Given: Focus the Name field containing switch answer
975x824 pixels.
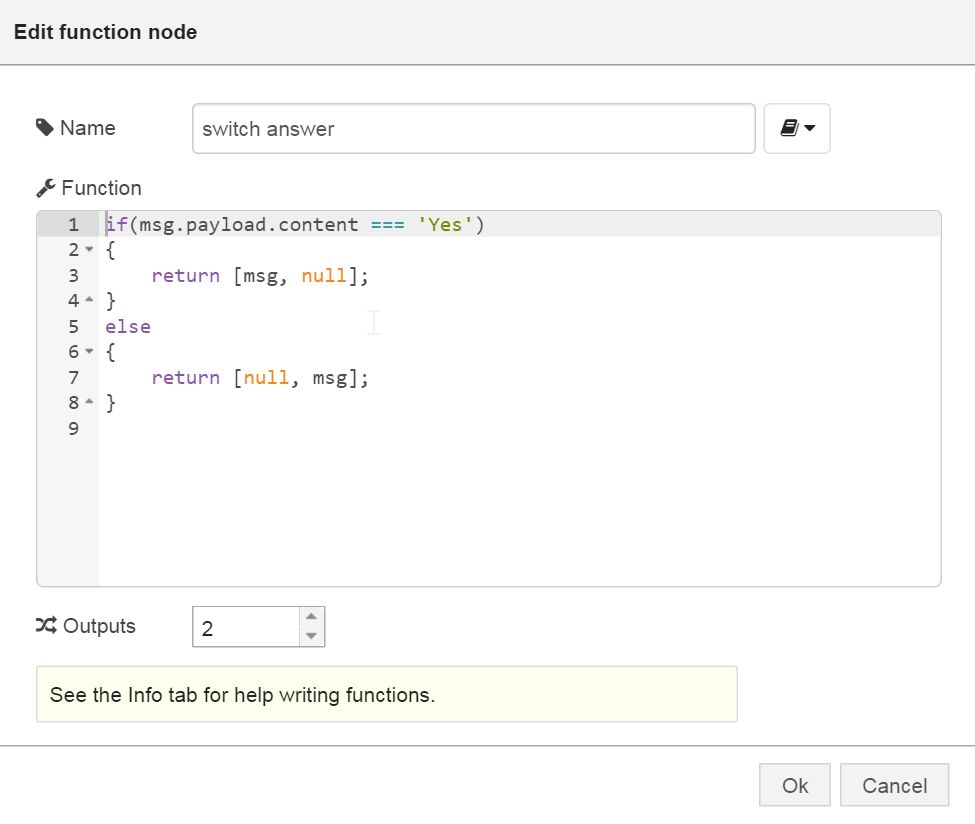Looking at the screenshot, I should click(472, 129).
